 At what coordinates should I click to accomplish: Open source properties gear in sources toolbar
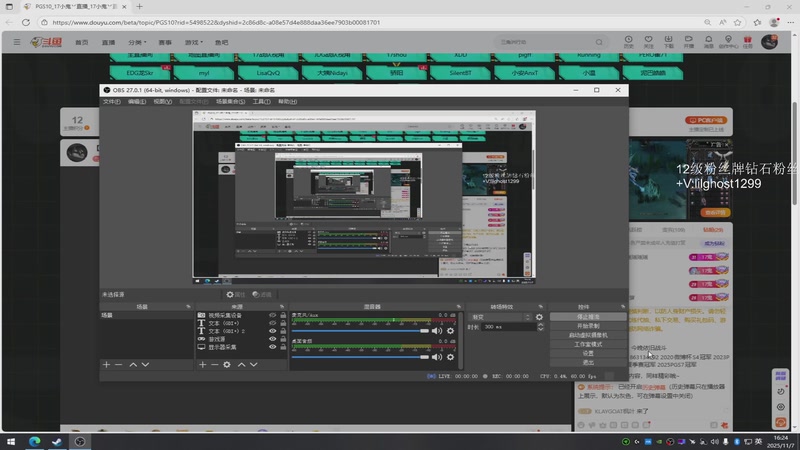pyautogui.click(x=227, y=364)
